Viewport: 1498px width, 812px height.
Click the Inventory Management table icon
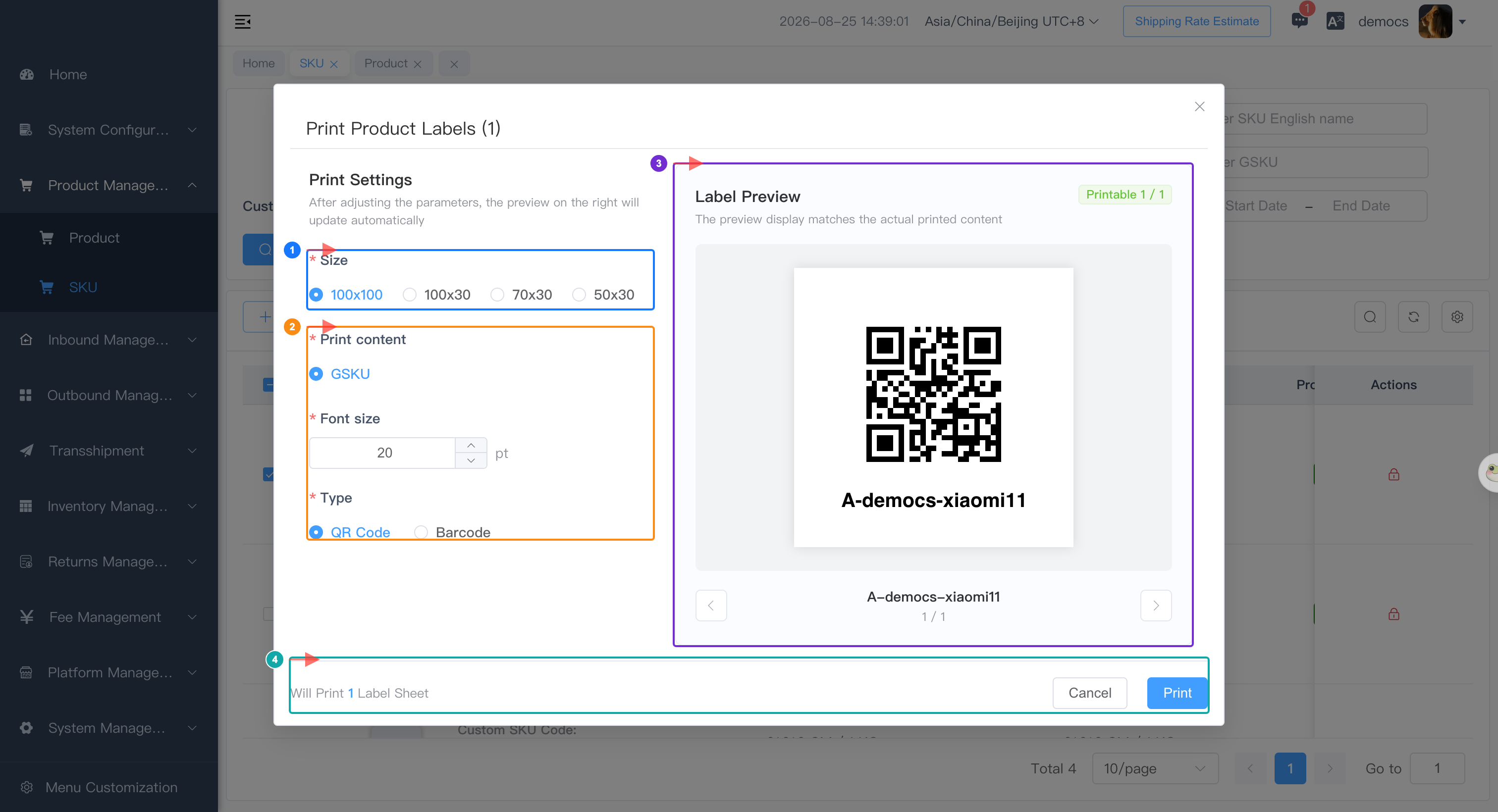(x=26, y=507)
